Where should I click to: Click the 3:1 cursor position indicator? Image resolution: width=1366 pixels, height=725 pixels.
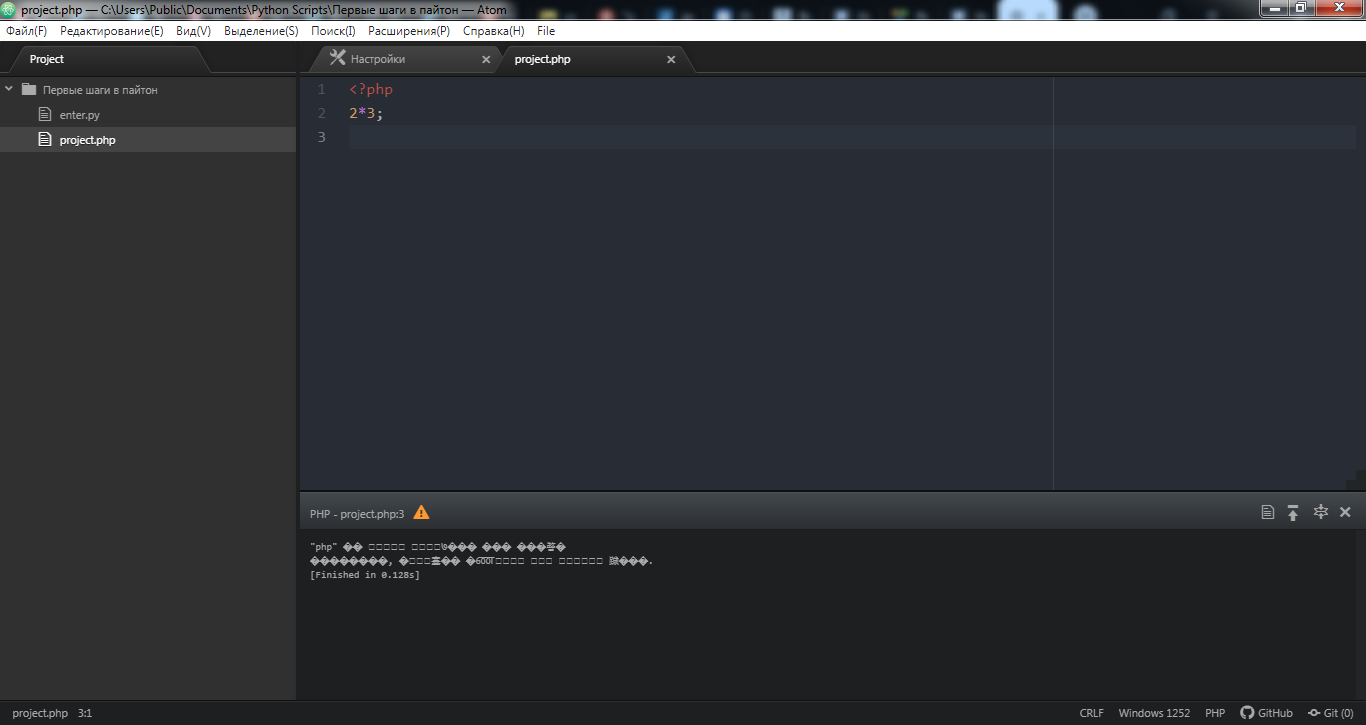point(85,713)
